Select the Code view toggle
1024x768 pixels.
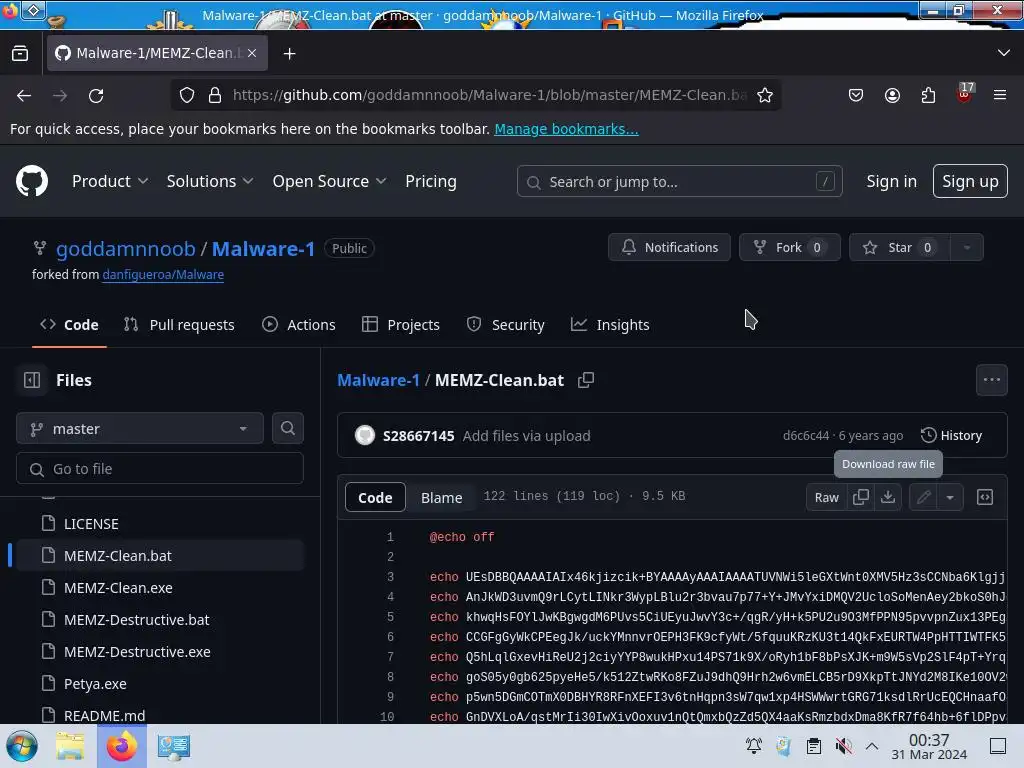[375, 498]
